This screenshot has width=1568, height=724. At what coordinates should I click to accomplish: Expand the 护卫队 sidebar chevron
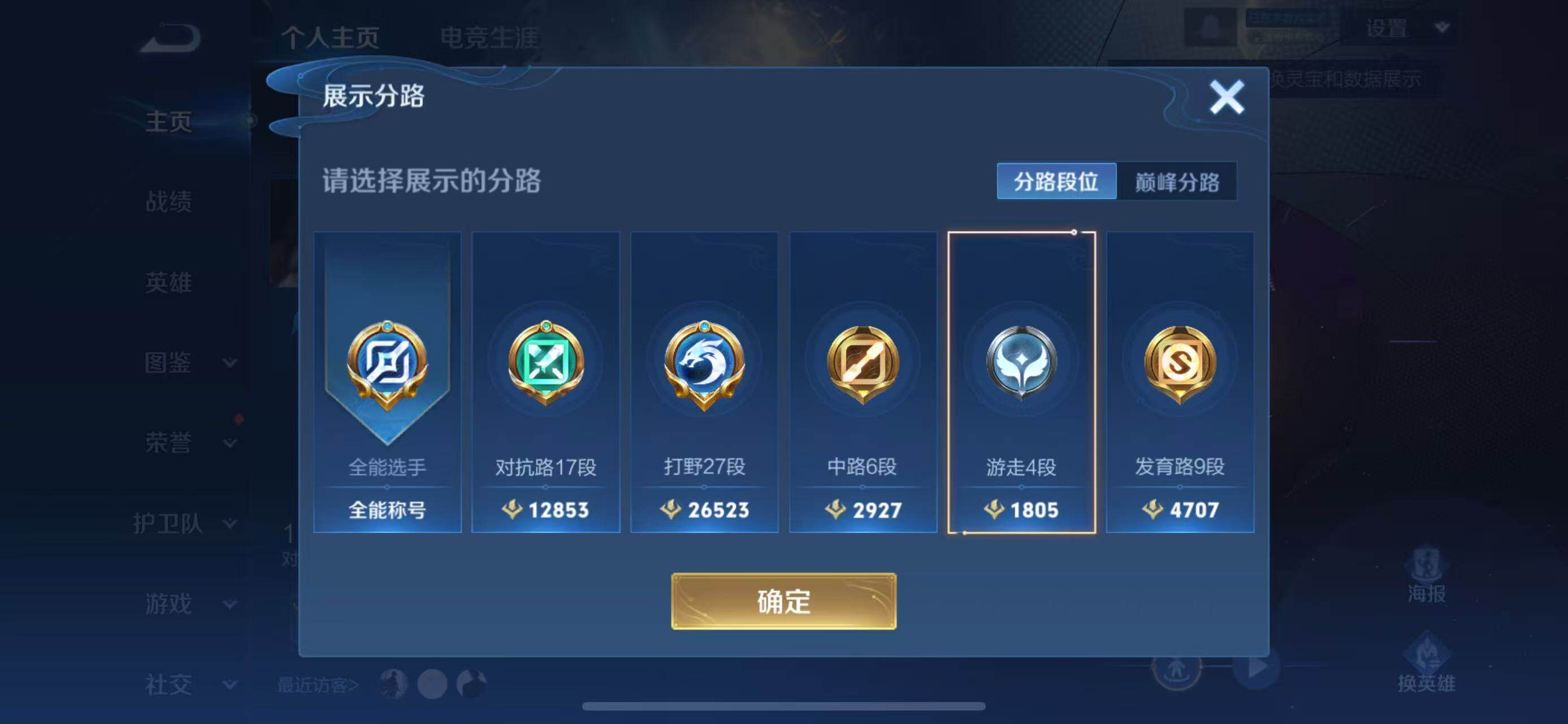point(229,524)
